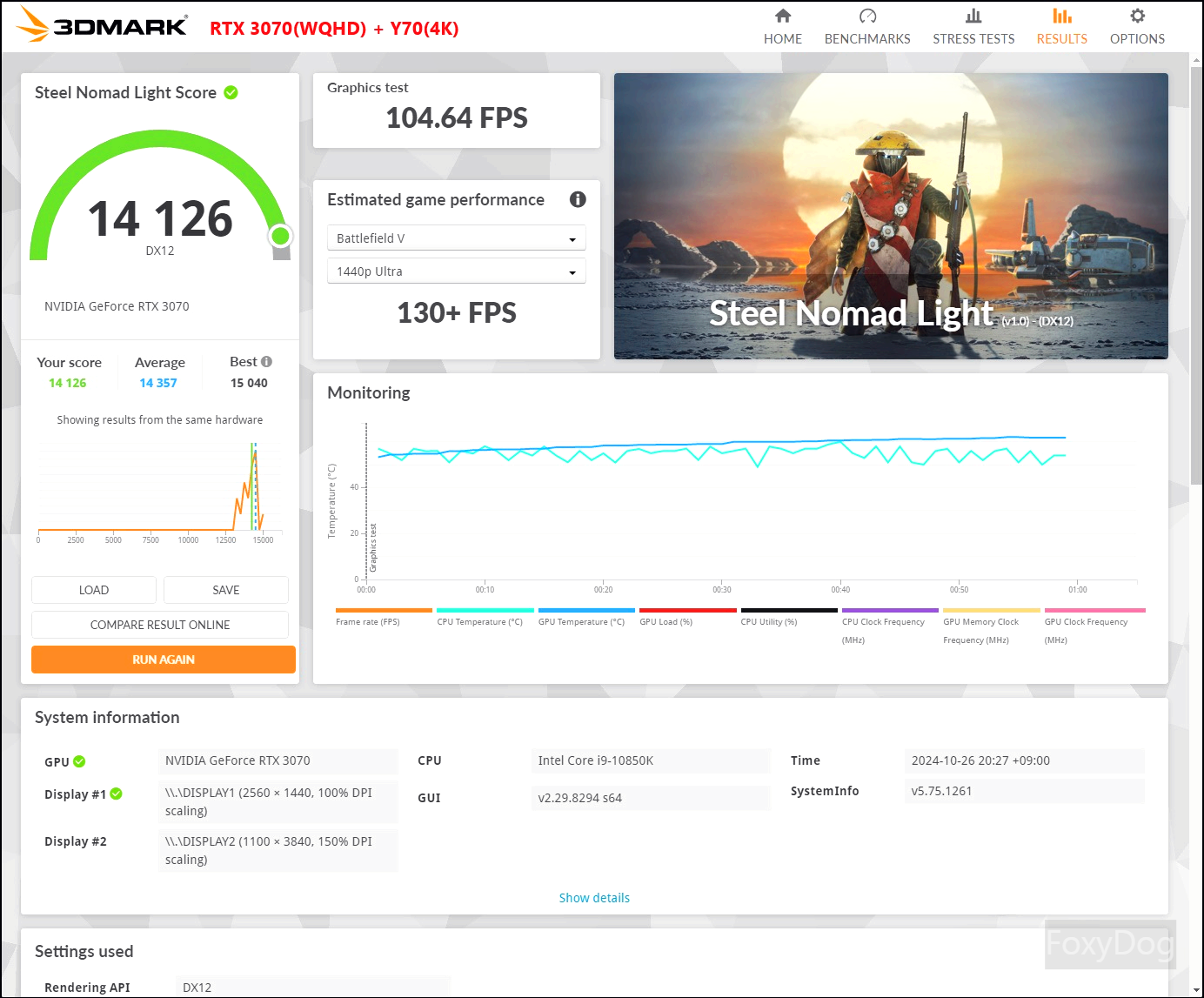Screen dimensions: 1204x998
Task: Switch to the BENCHMARKS tab
Action: [867, 27]
